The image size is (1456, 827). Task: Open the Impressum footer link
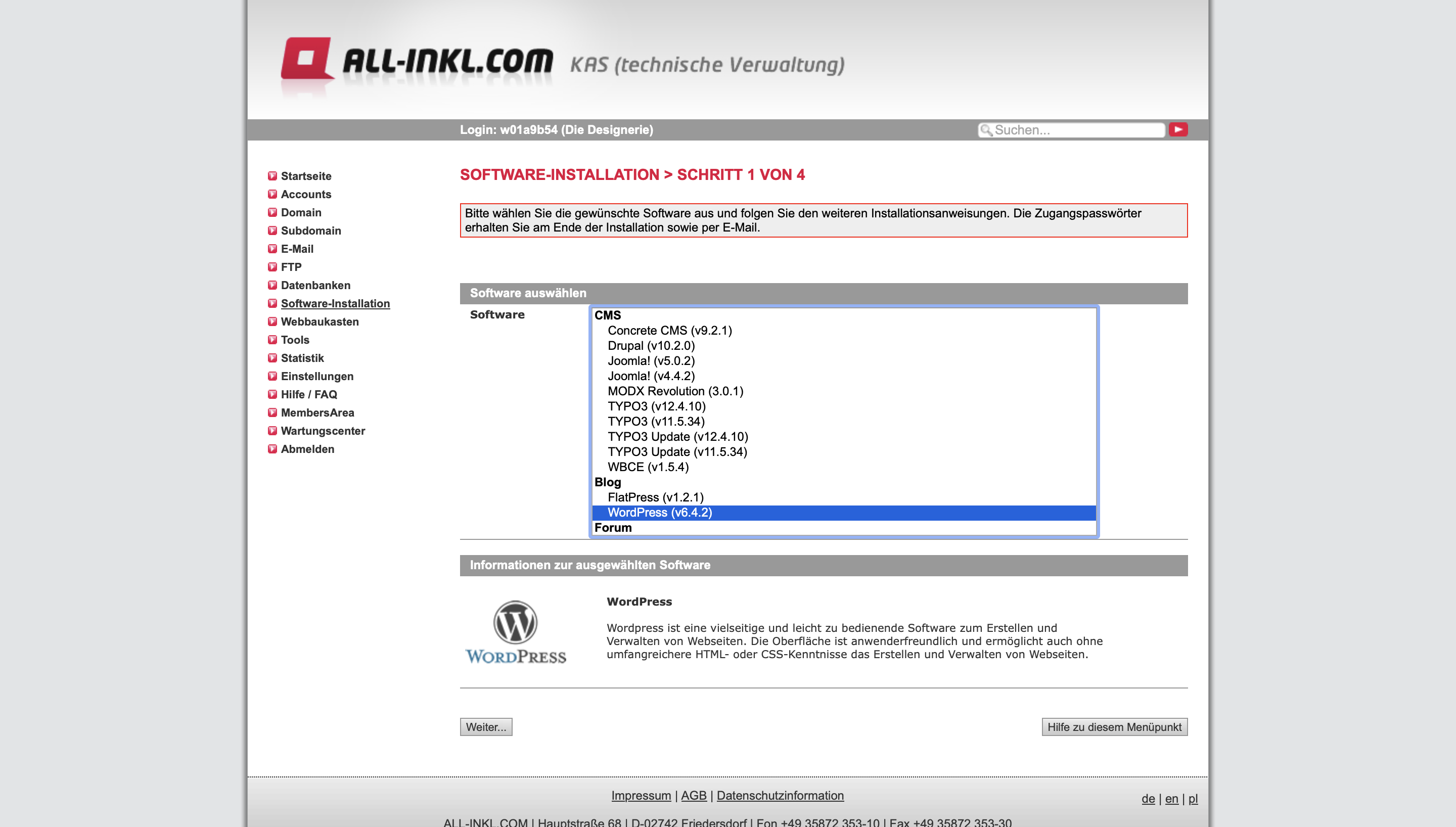(641, 796)
